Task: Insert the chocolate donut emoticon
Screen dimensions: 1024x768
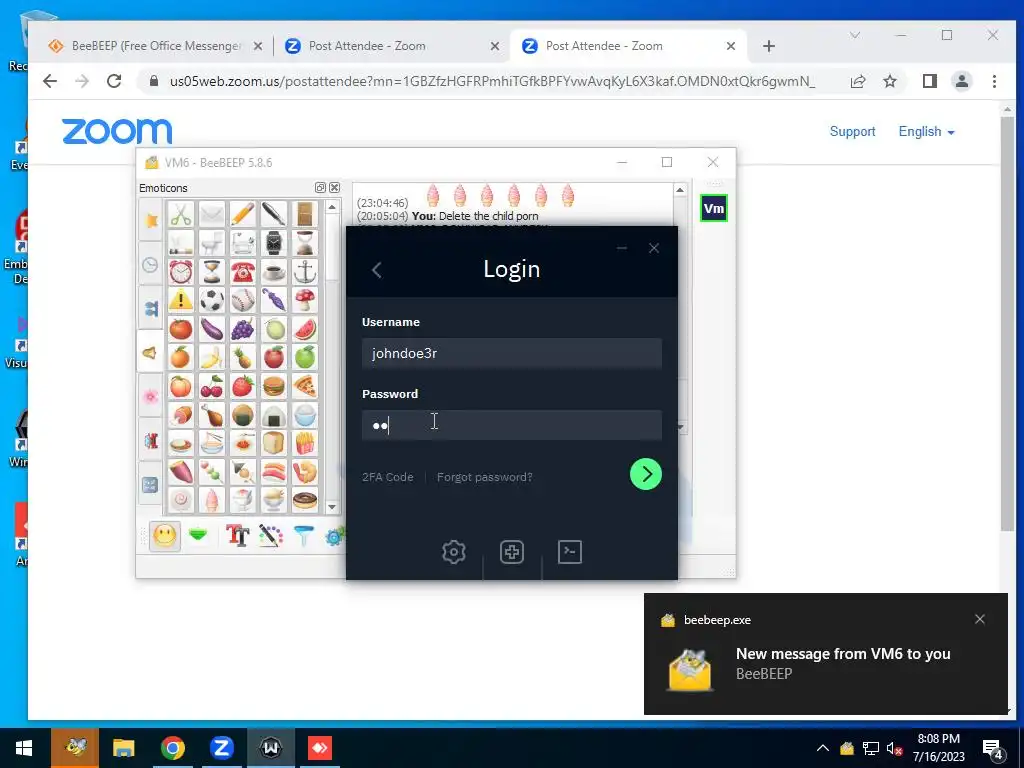Action: pos(305,500)
